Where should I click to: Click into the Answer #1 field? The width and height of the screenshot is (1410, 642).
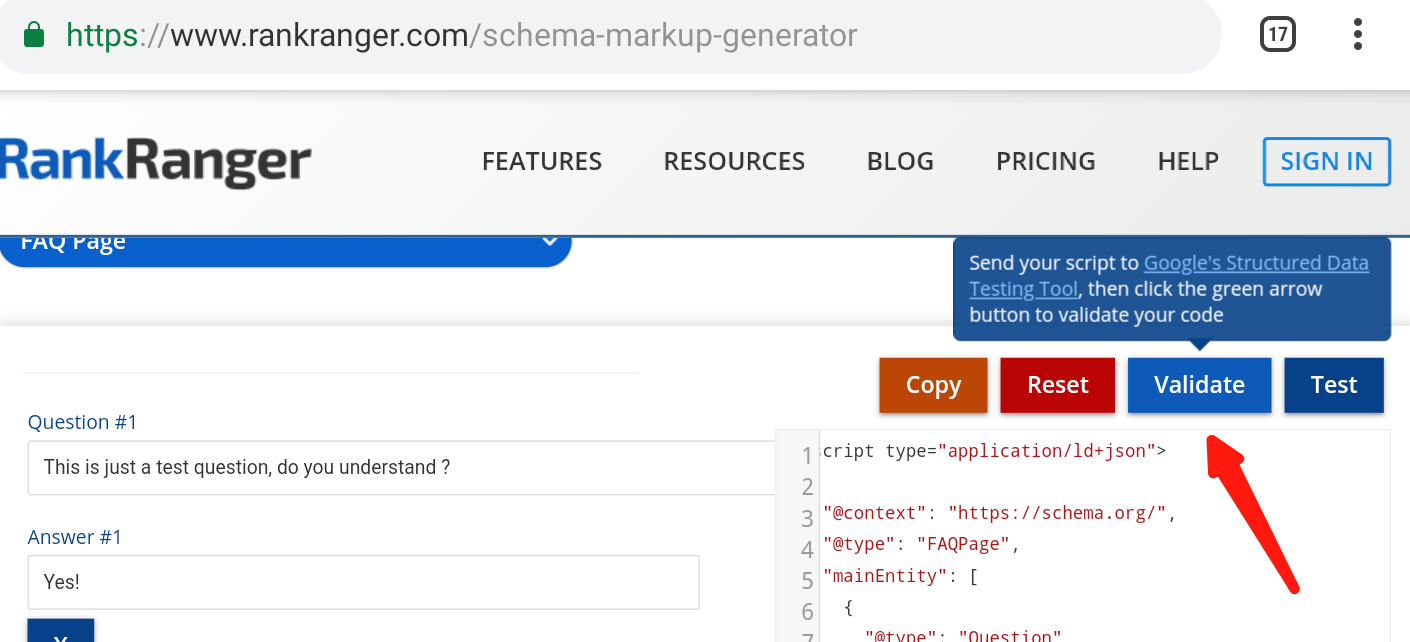click(362, 582)
